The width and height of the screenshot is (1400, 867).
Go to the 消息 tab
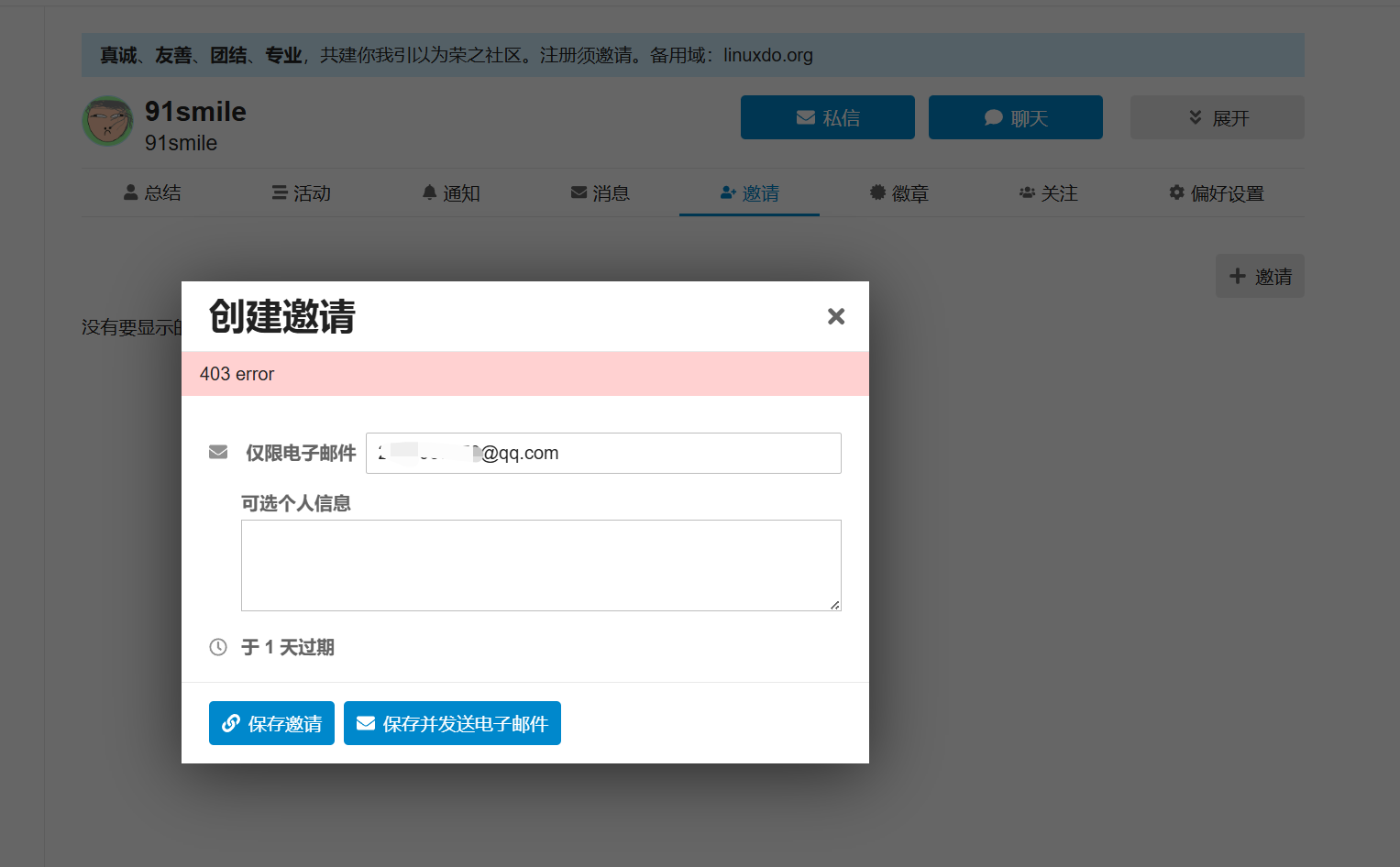pyautogui.click(x=601, y=192)
